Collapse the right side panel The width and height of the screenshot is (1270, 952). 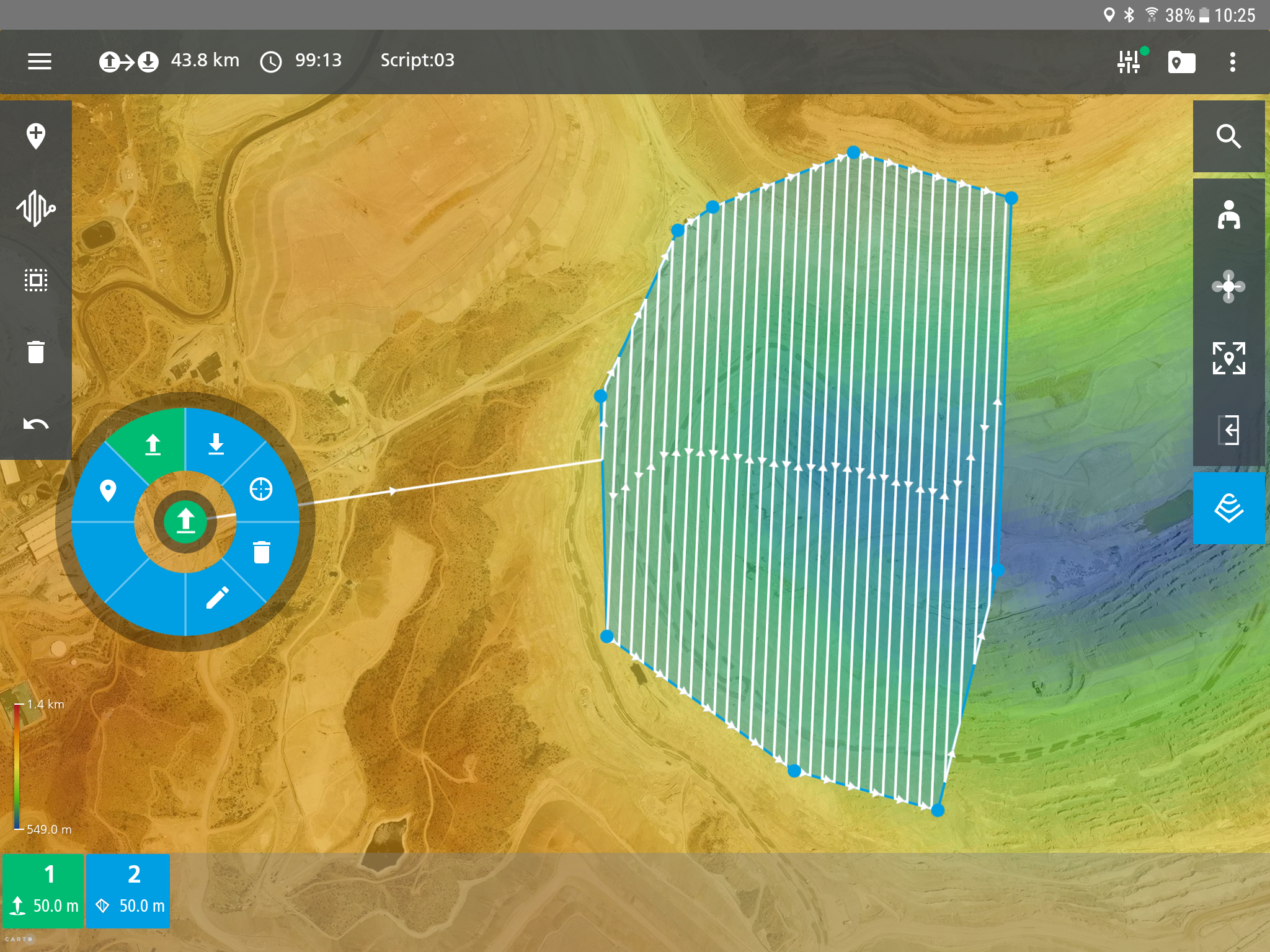(x=1228, y=430)
